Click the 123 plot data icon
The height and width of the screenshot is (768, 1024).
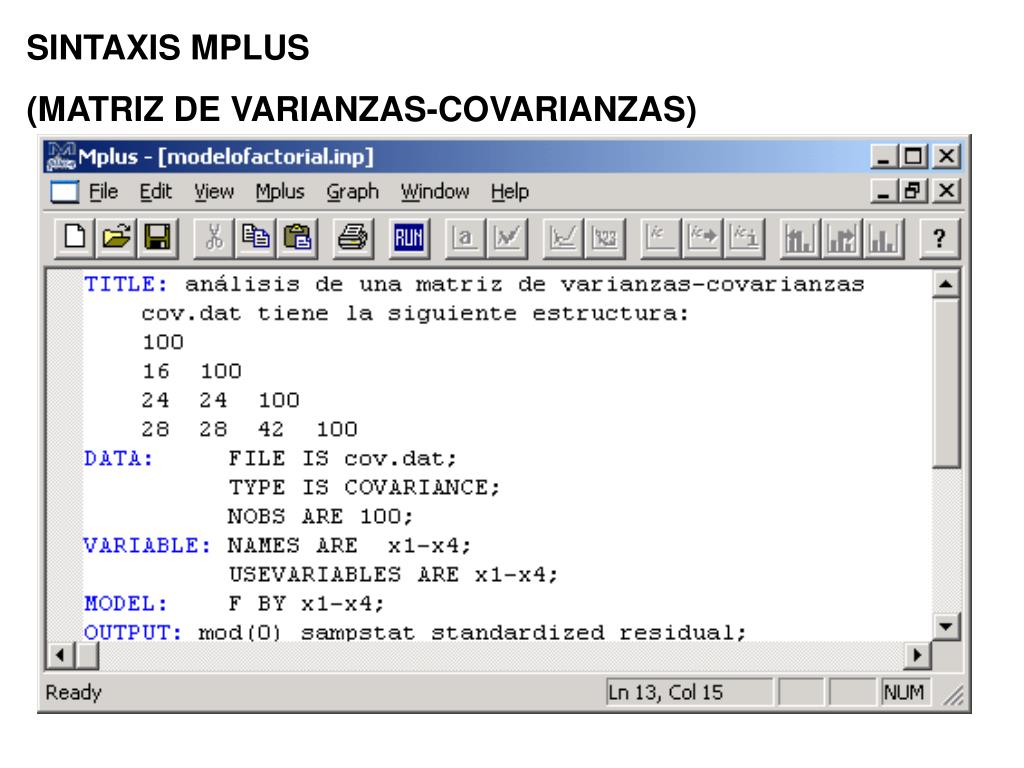605,238
